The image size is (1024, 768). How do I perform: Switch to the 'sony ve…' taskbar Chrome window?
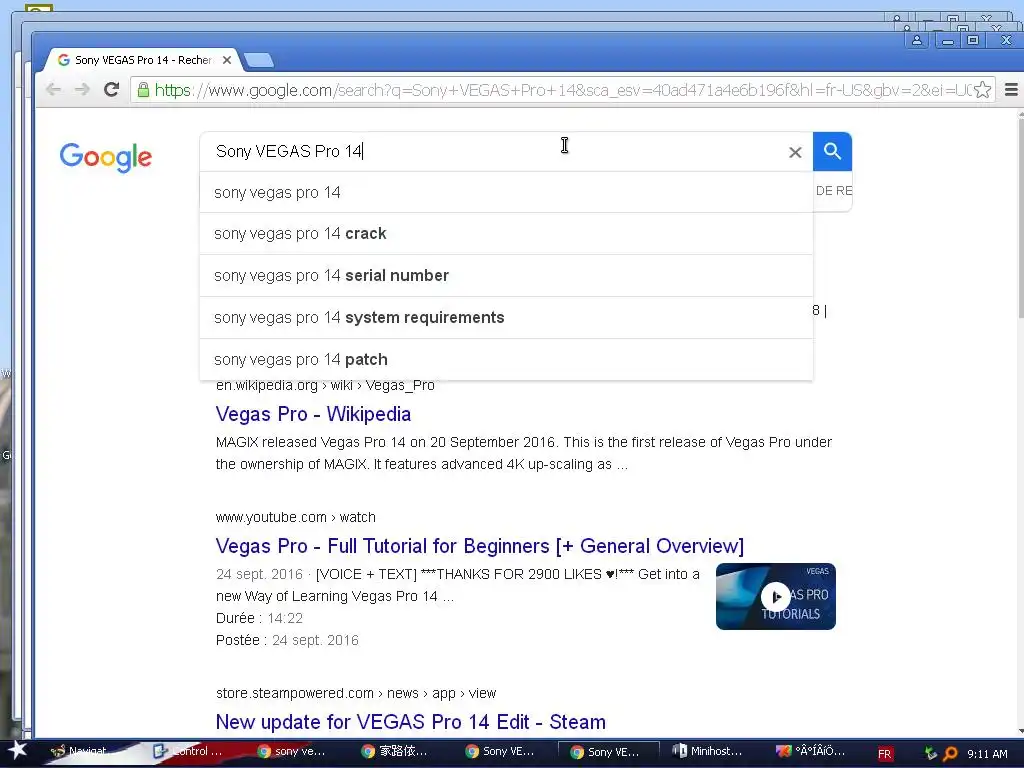291,751
